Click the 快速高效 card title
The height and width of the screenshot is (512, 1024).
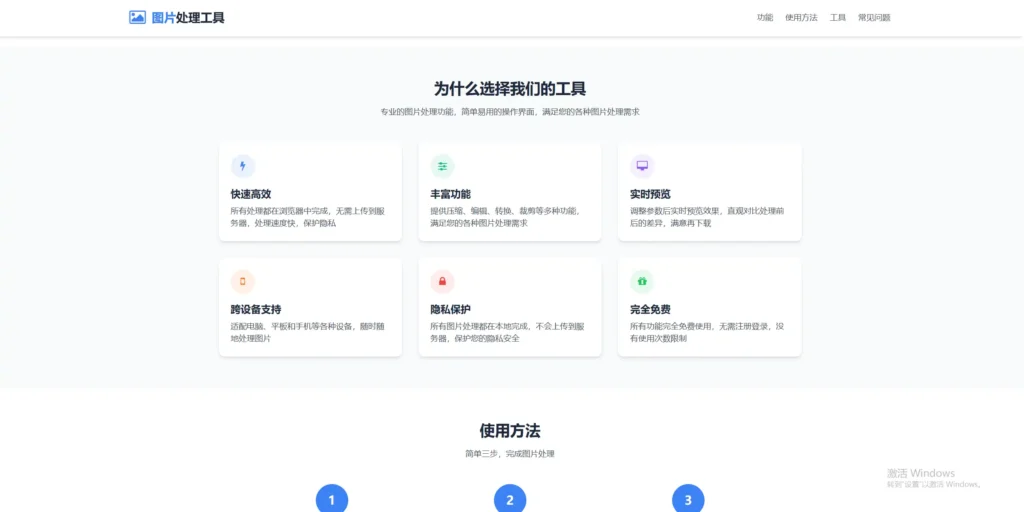point(251,194)
